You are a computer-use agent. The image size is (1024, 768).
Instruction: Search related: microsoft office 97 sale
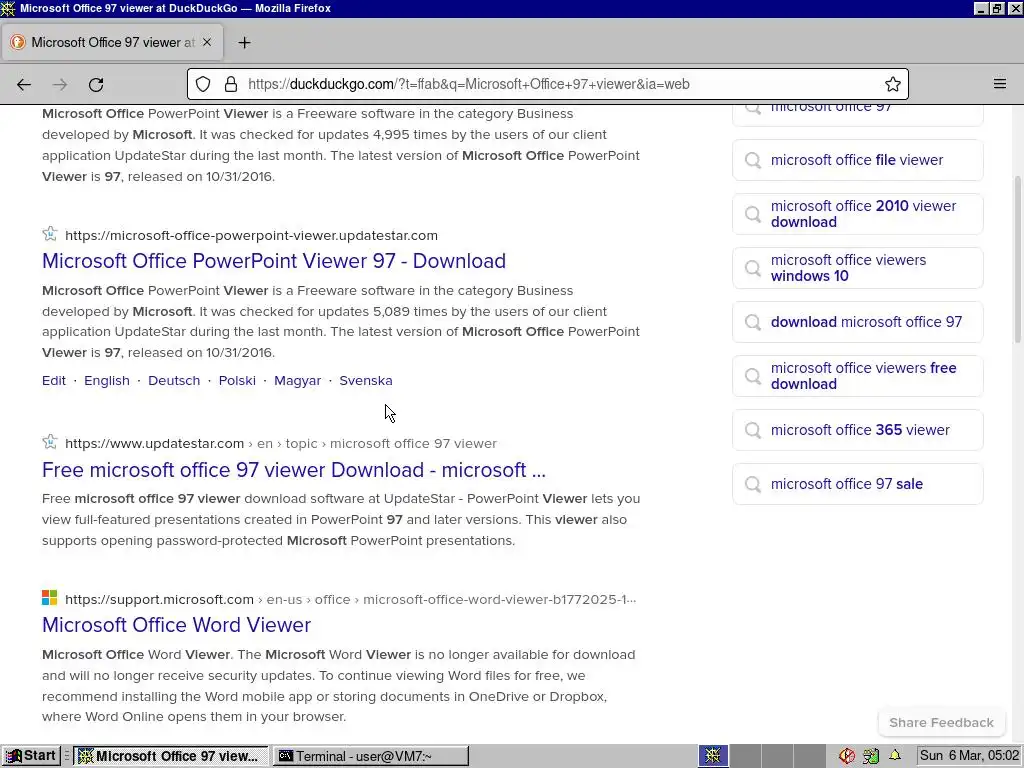pyautogui.click(x=857, y=484)
